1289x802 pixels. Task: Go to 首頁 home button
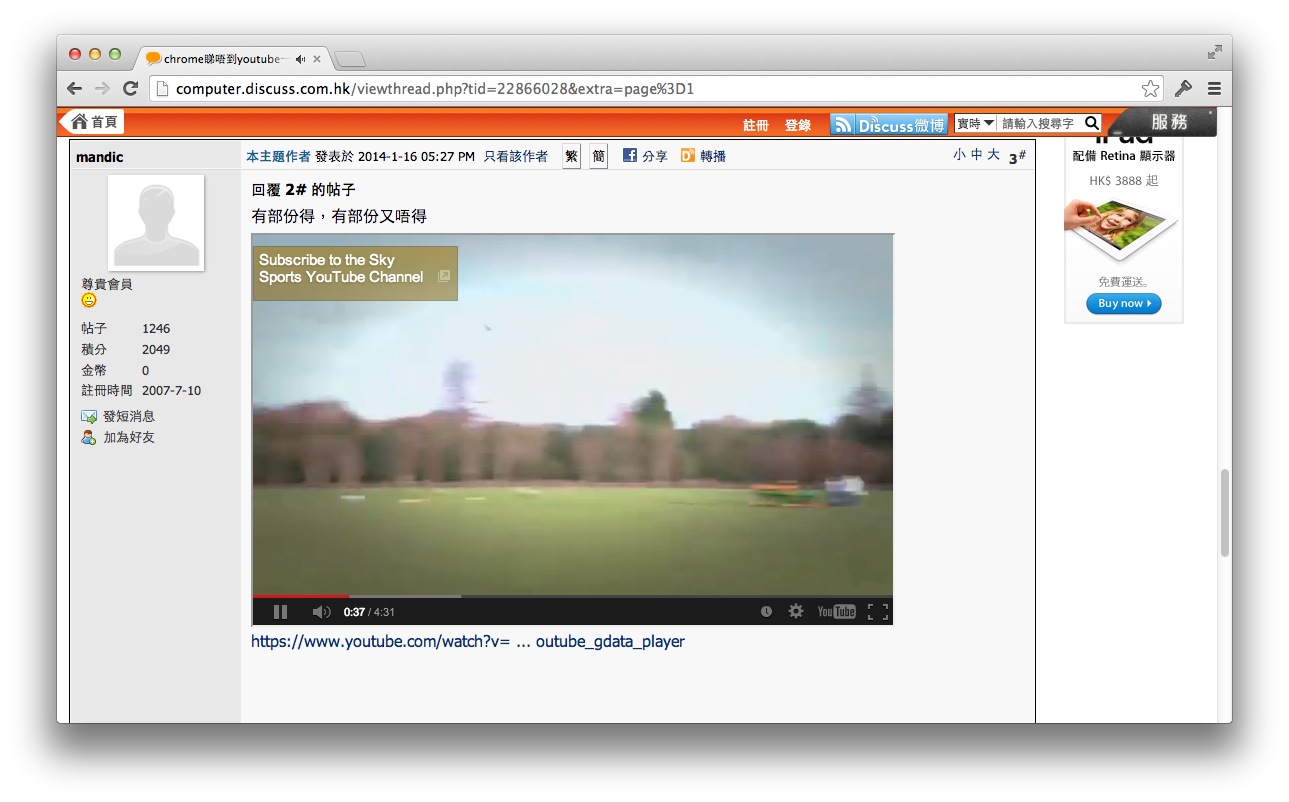(x=94, y=122)
